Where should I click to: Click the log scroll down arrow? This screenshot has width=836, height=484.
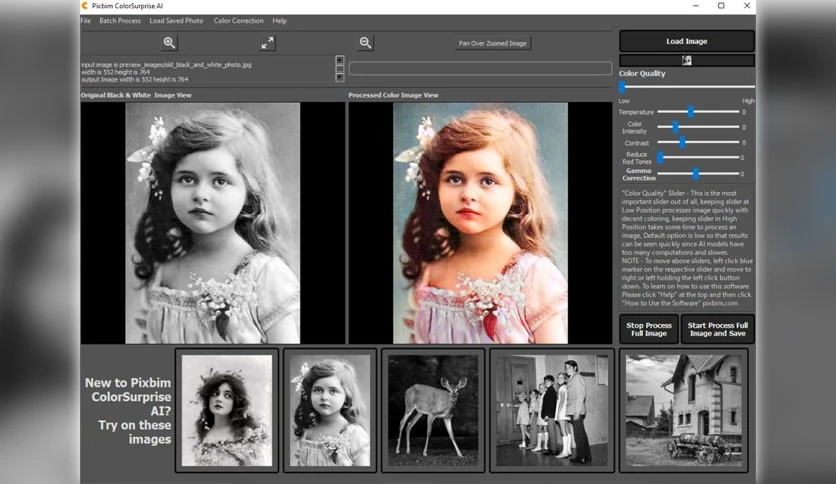click(340, 77)
